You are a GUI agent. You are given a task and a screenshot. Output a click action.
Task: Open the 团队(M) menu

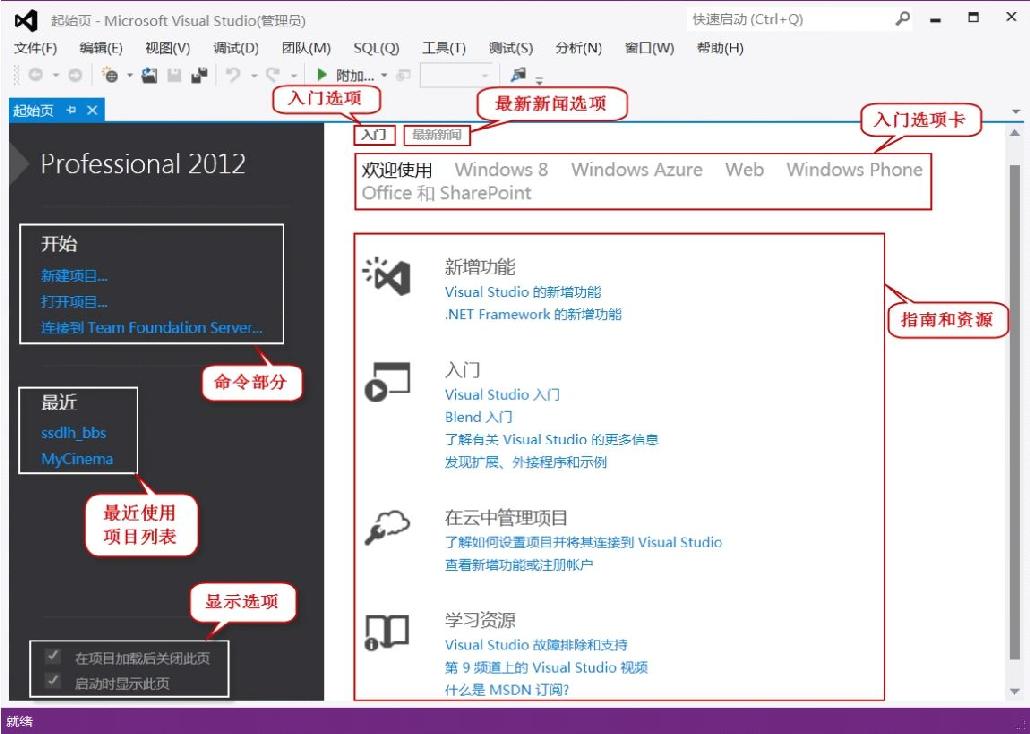pyautogui.click(x=306, y=48)
